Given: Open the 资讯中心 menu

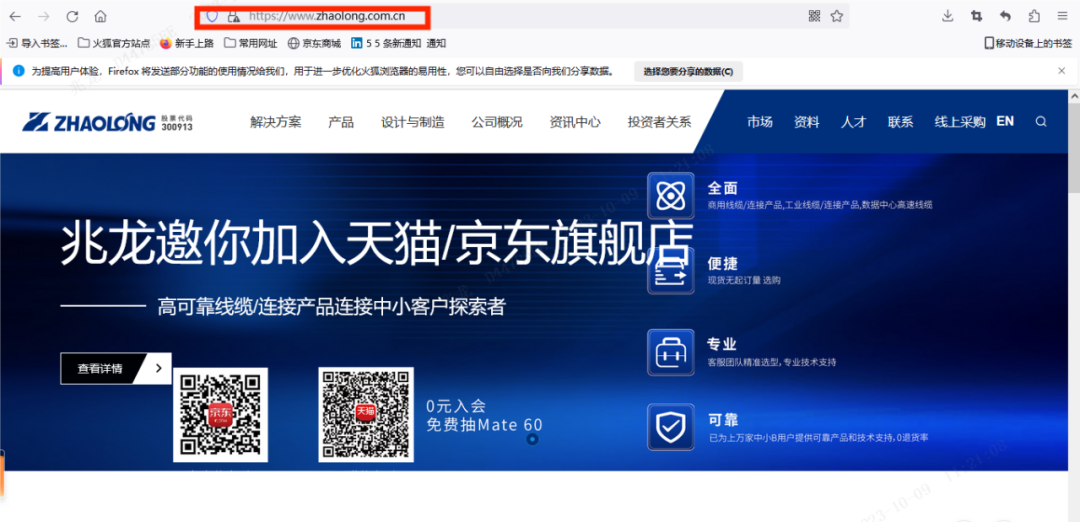Looking at the screenshot, I should pyautogui.click(x=575, y=123).
